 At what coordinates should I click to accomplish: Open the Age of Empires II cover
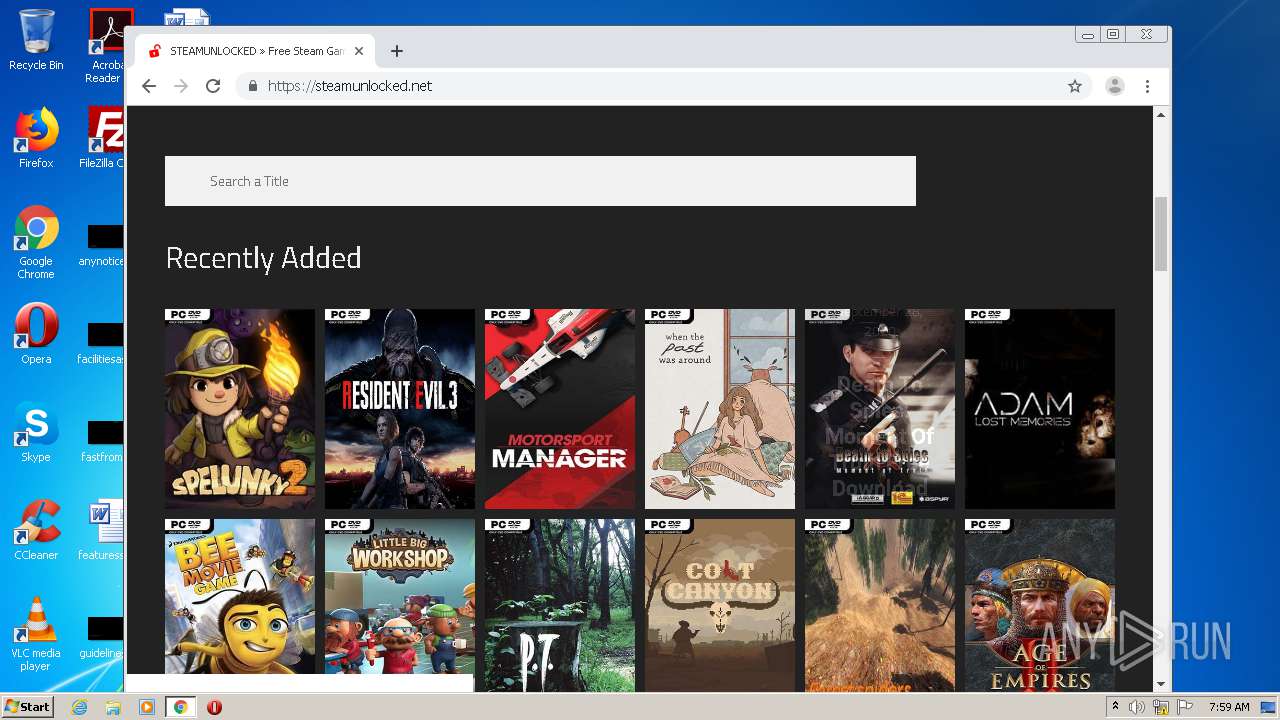point(1040,605)
